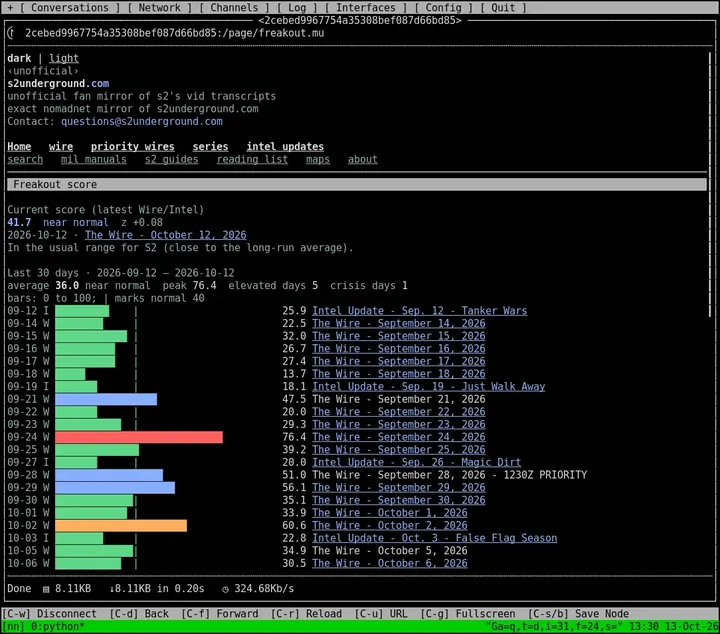Screen dimensions: 720x634
Task: Open the series navigation link
Action: [x=210, y=146]
